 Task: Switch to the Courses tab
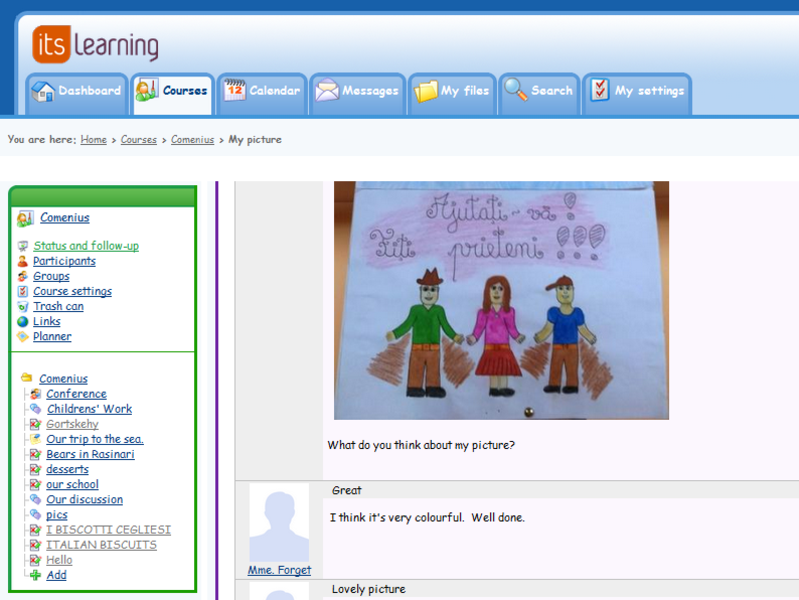(x=172, y=94)
